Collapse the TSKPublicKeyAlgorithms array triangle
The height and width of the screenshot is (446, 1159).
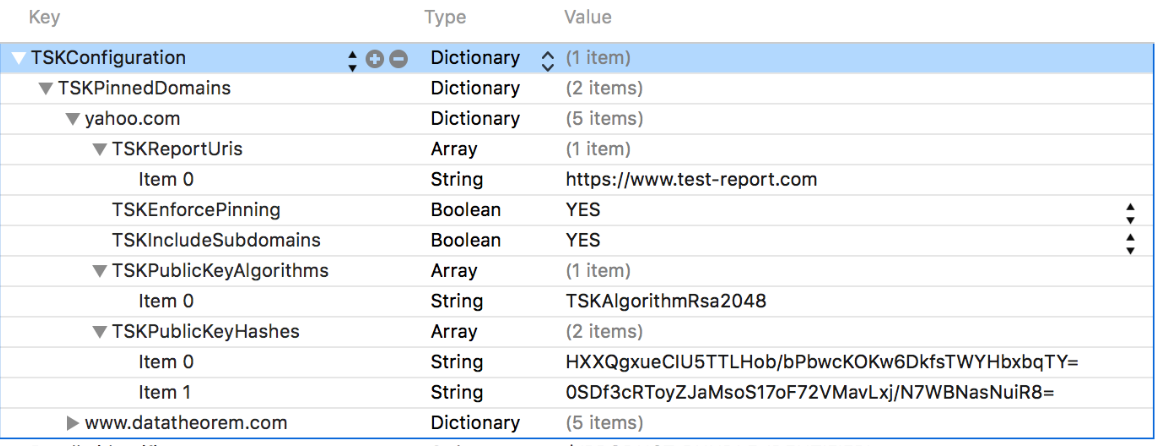coord(99,271)
